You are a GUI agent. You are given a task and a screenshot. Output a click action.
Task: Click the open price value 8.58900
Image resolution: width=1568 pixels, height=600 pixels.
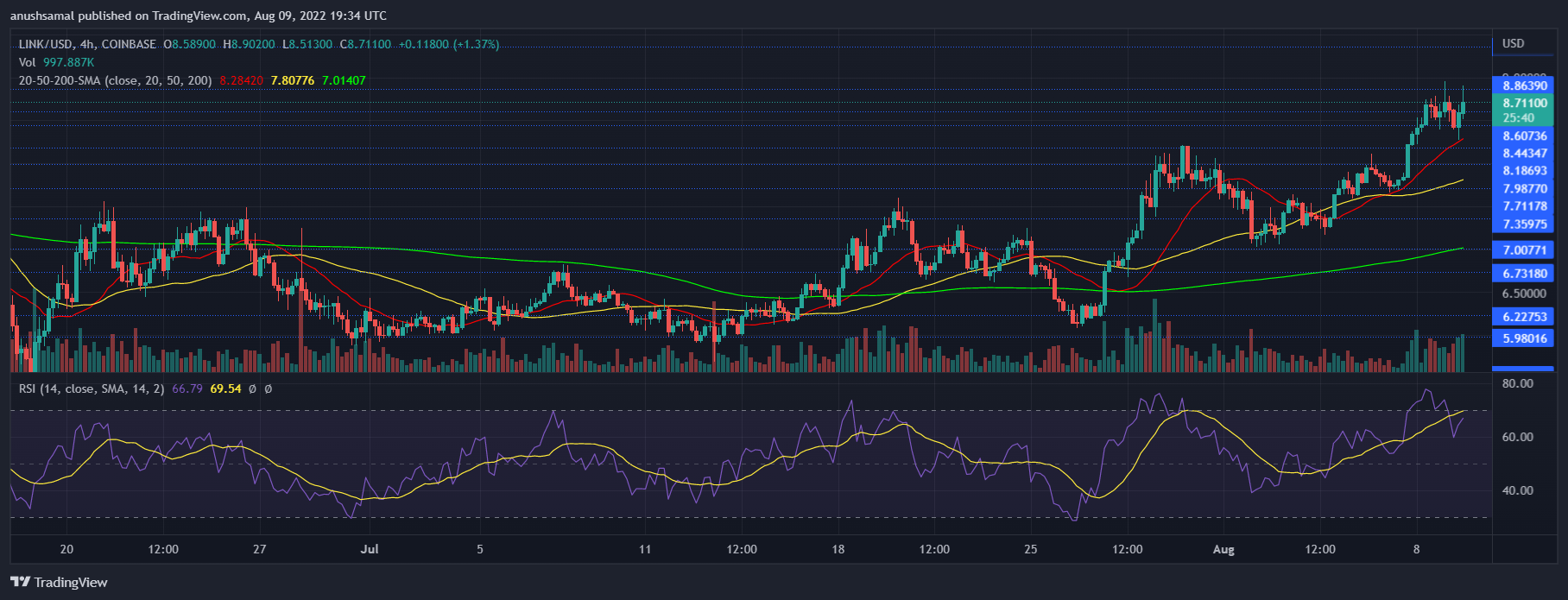(195, 44)
